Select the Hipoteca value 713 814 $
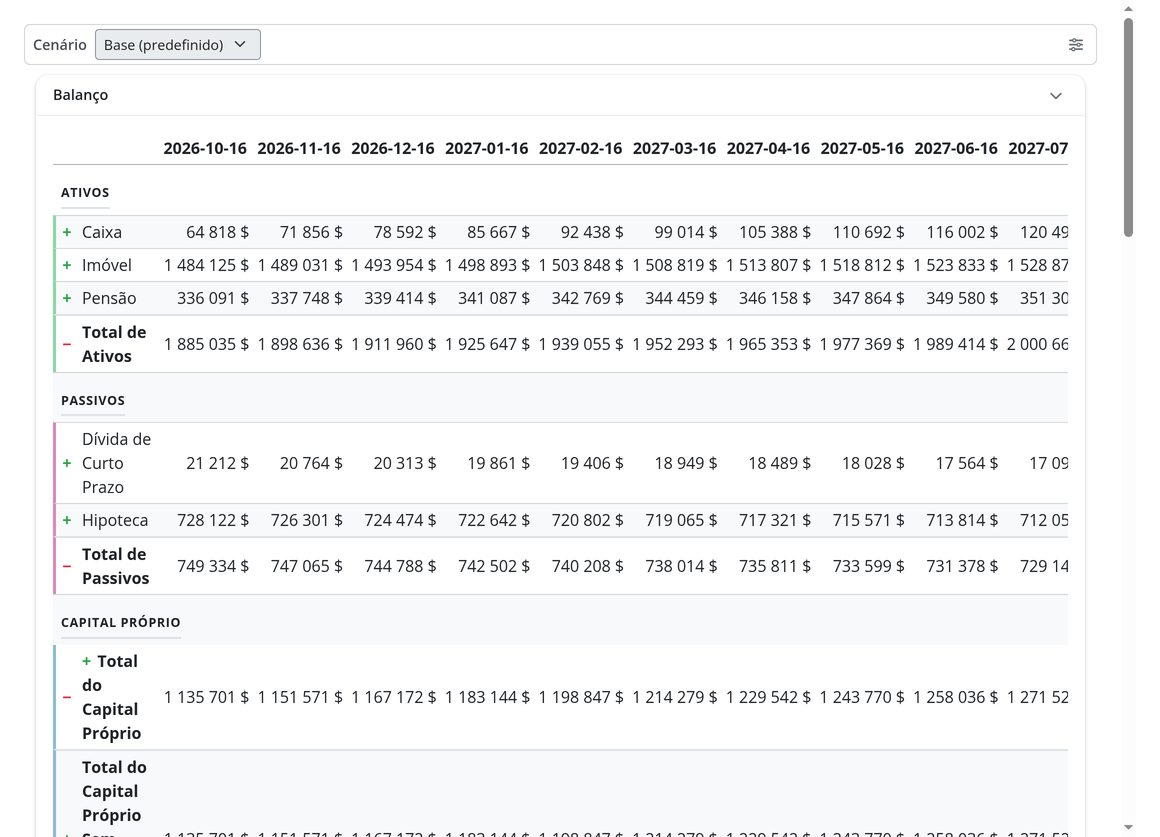This screenshot has width=1160, height=837. (962, 520)
